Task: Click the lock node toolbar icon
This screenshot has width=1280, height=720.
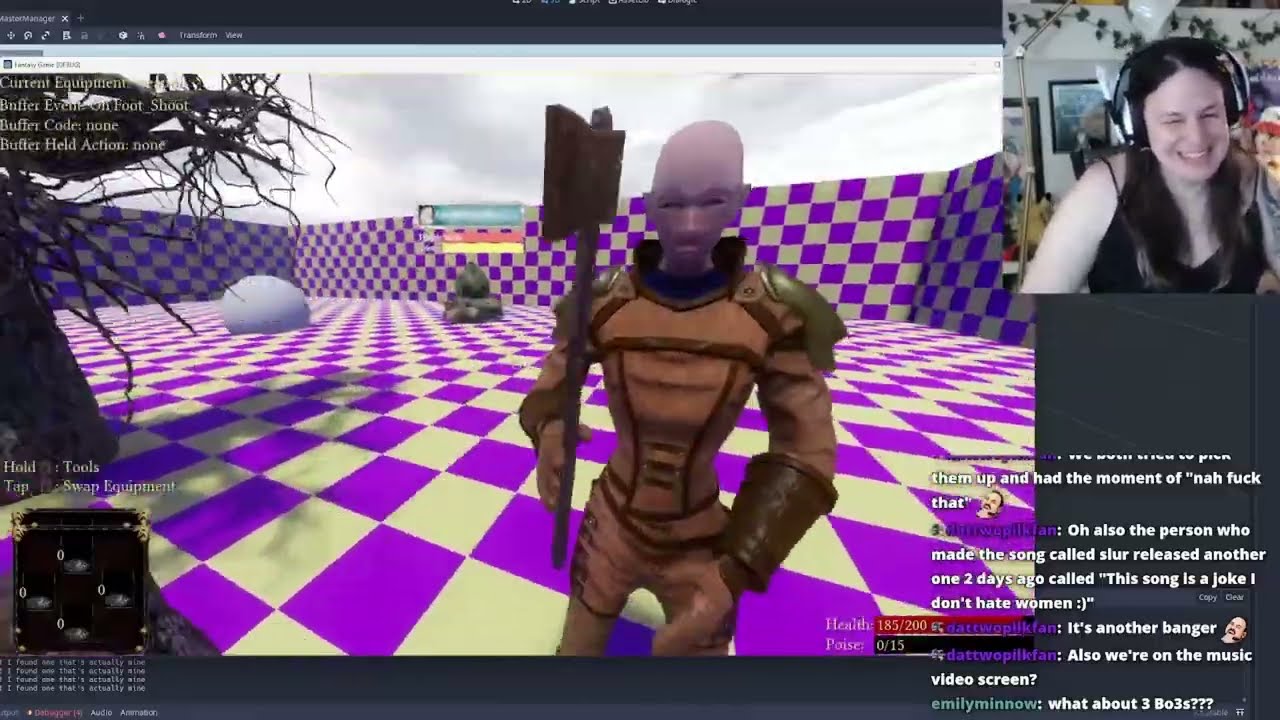Action: 84,35
